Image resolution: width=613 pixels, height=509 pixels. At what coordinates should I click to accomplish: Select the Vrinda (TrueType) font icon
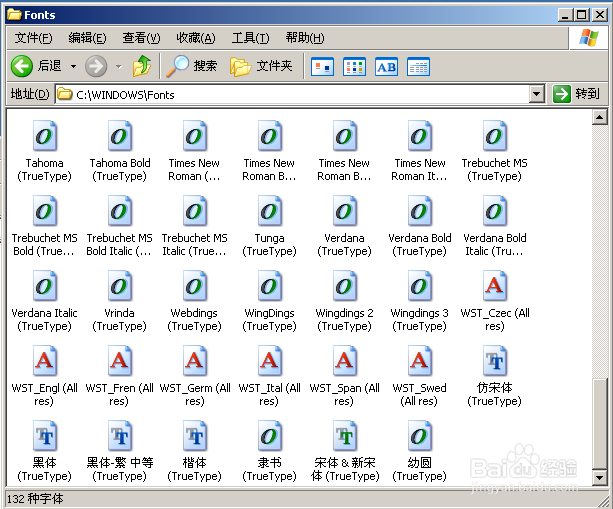120,286
